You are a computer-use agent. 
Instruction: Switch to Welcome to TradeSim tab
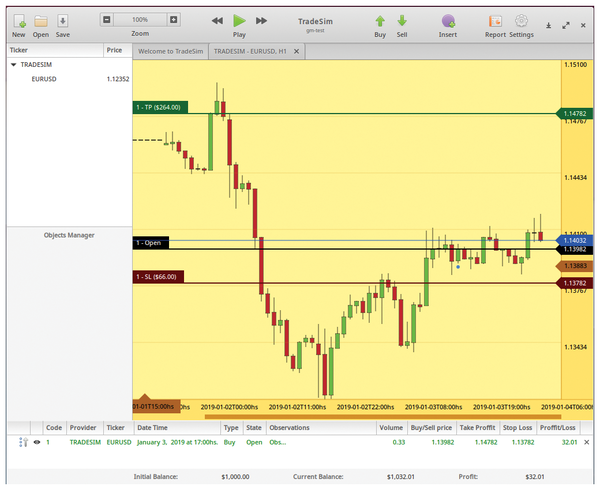(171, 51)
